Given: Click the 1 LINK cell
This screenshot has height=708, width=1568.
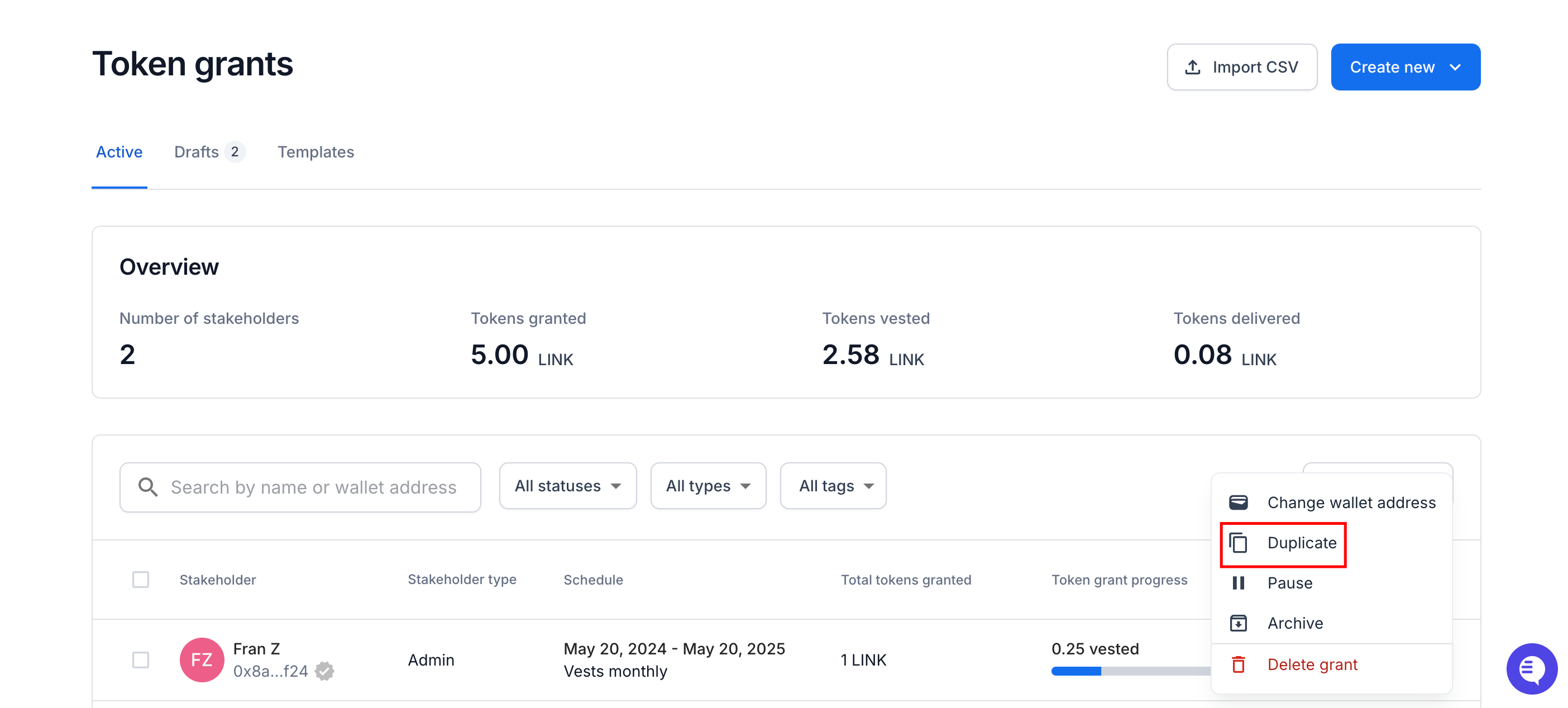Looking at the screenshot, I should [863, 660].
